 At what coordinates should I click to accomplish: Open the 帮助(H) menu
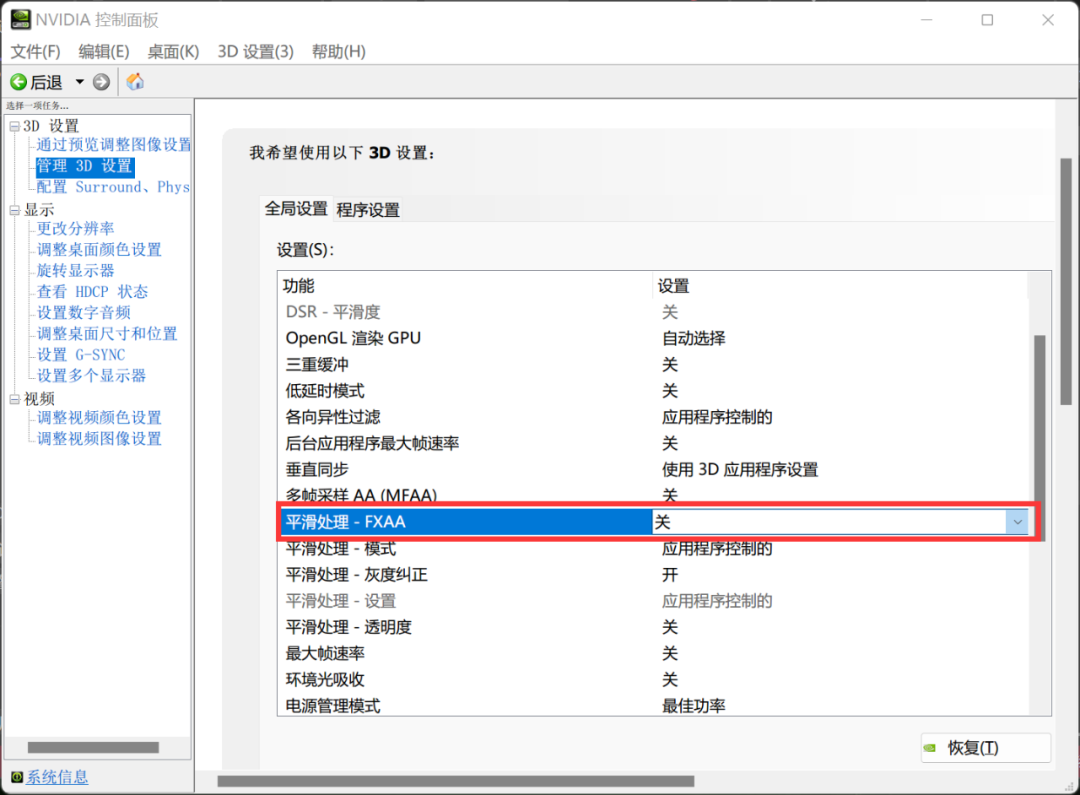point(339,52)
